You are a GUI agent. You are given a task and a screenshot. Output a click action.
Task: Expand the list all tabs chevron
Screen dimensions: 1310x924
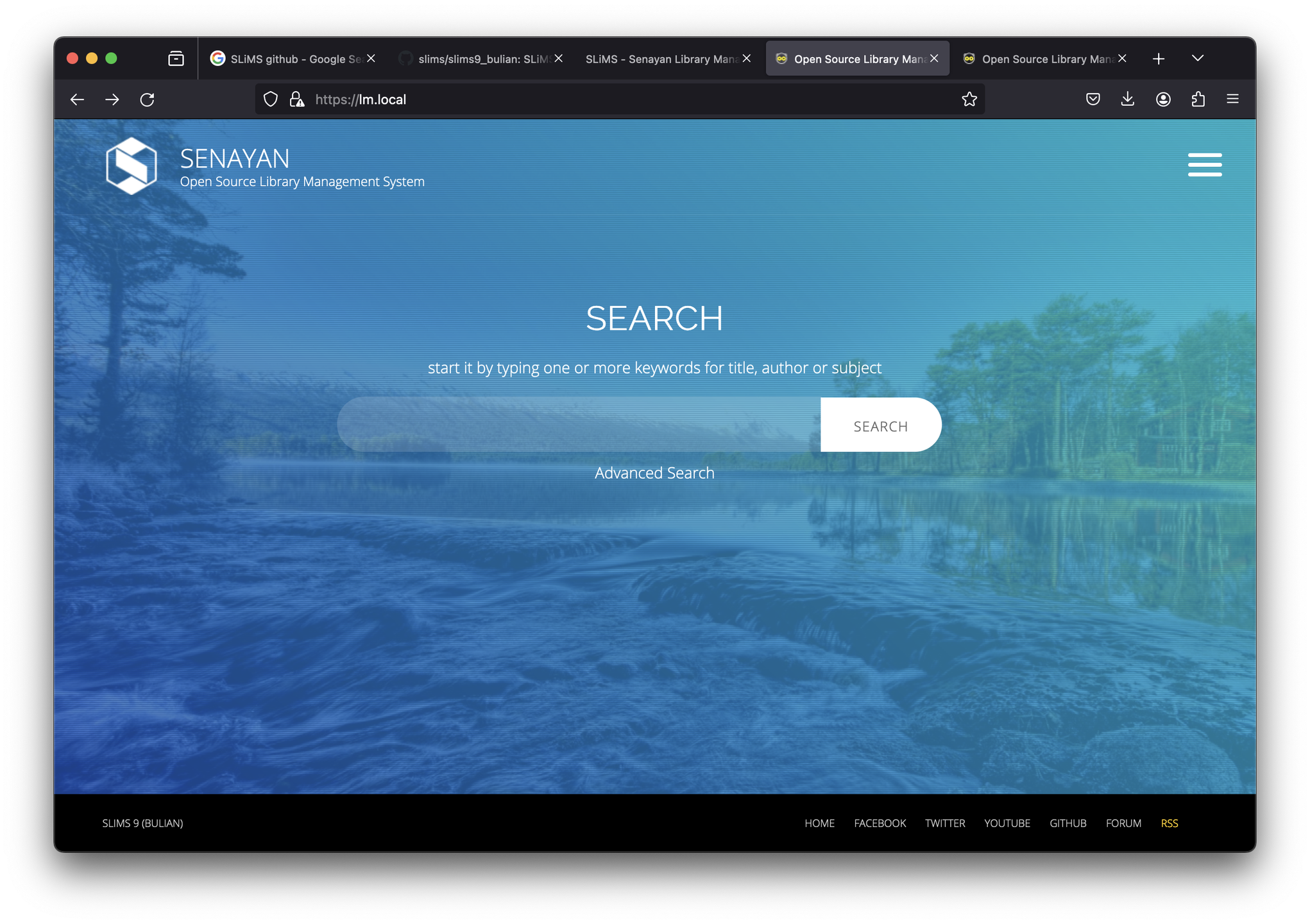[x=1197, y=58]
